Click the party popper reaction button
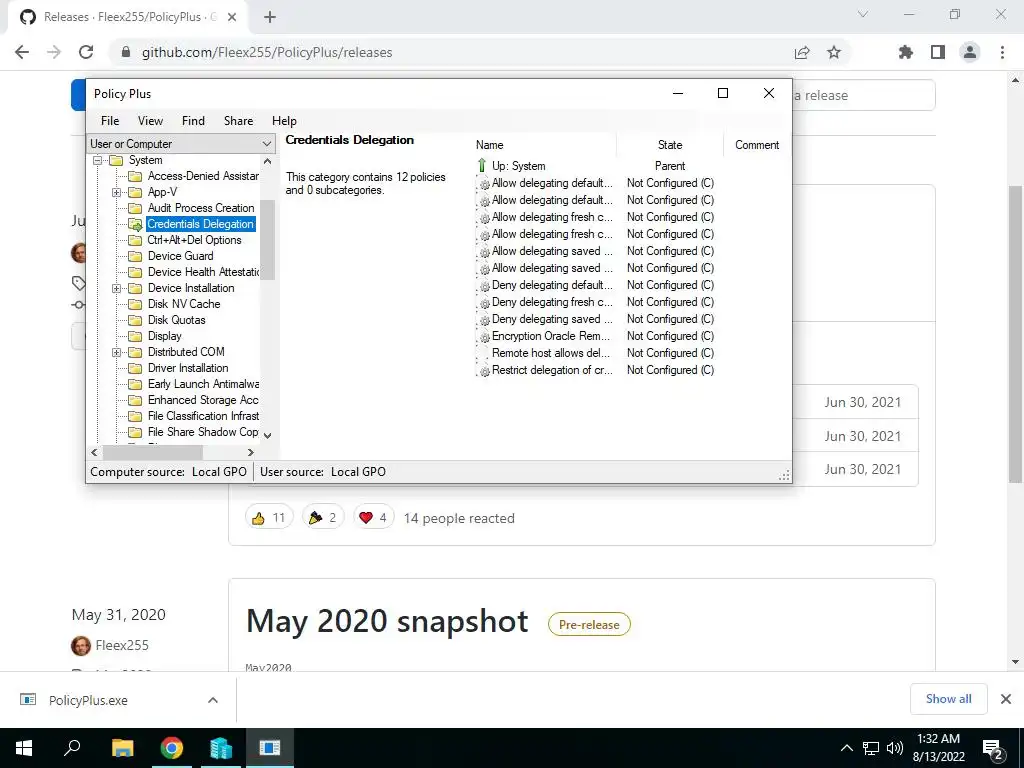The height and width of the screenshot is (768, 1024). pyautogui.click(x=323, y=518)
